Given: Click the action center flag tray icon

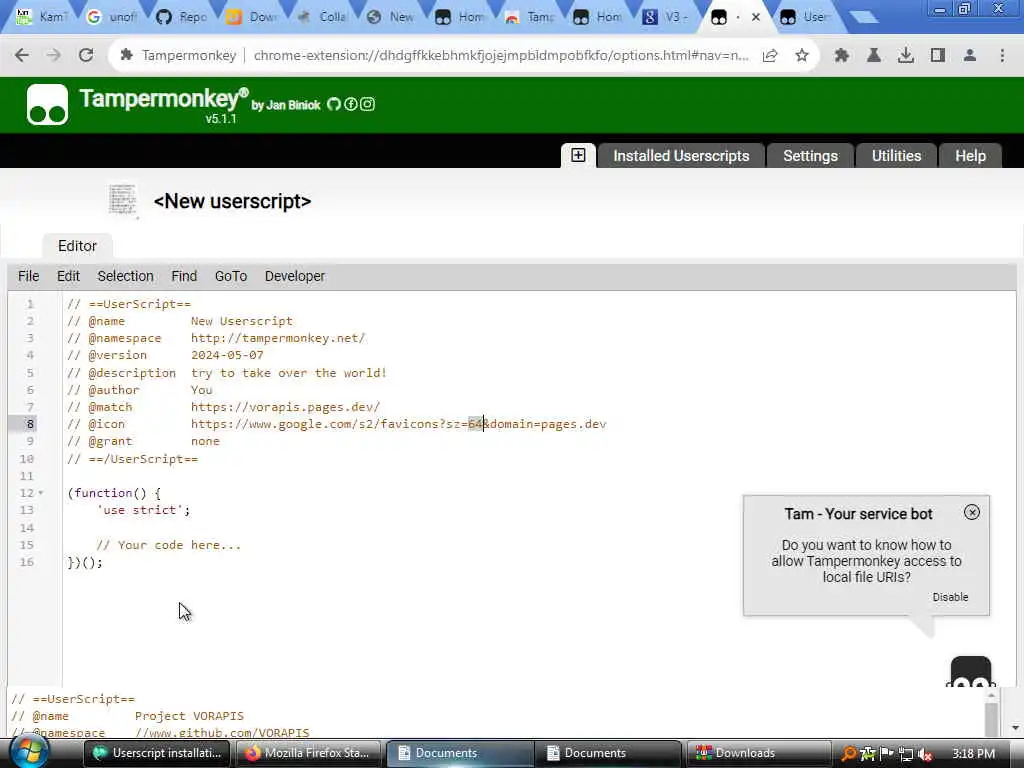Looking at the screenshot, I should tap(887, 754).
